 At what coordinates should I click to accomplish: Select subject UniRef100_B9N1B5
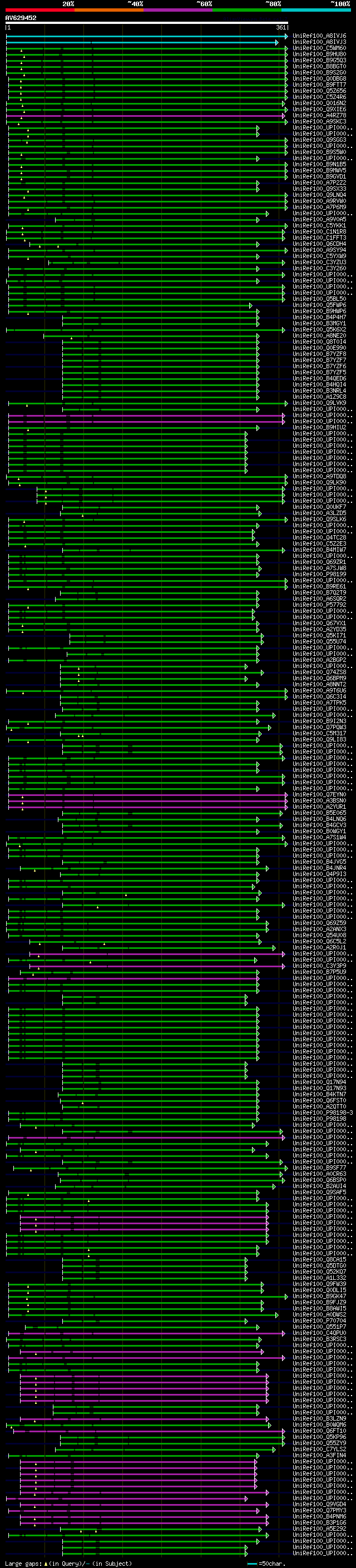(319, 164)
